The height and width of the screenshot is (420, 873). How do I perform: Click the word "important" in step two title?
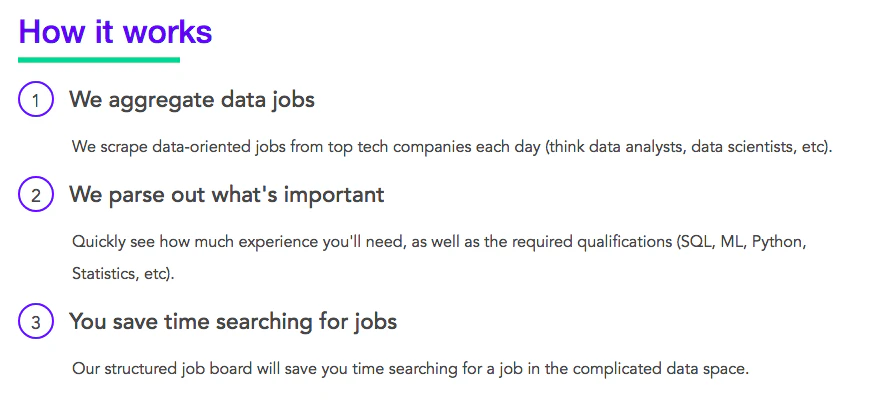(x=337, y=195)
